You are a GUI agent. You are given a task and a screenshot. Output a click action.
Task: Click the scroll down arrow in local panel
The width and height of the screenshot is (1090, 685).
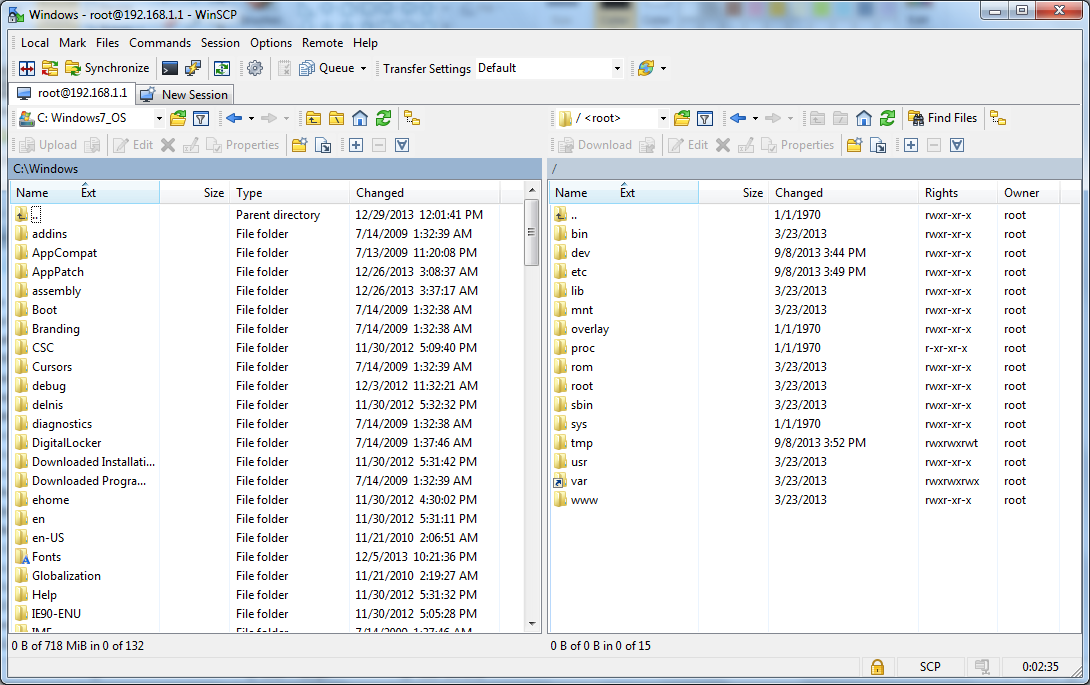pos(532,624)
